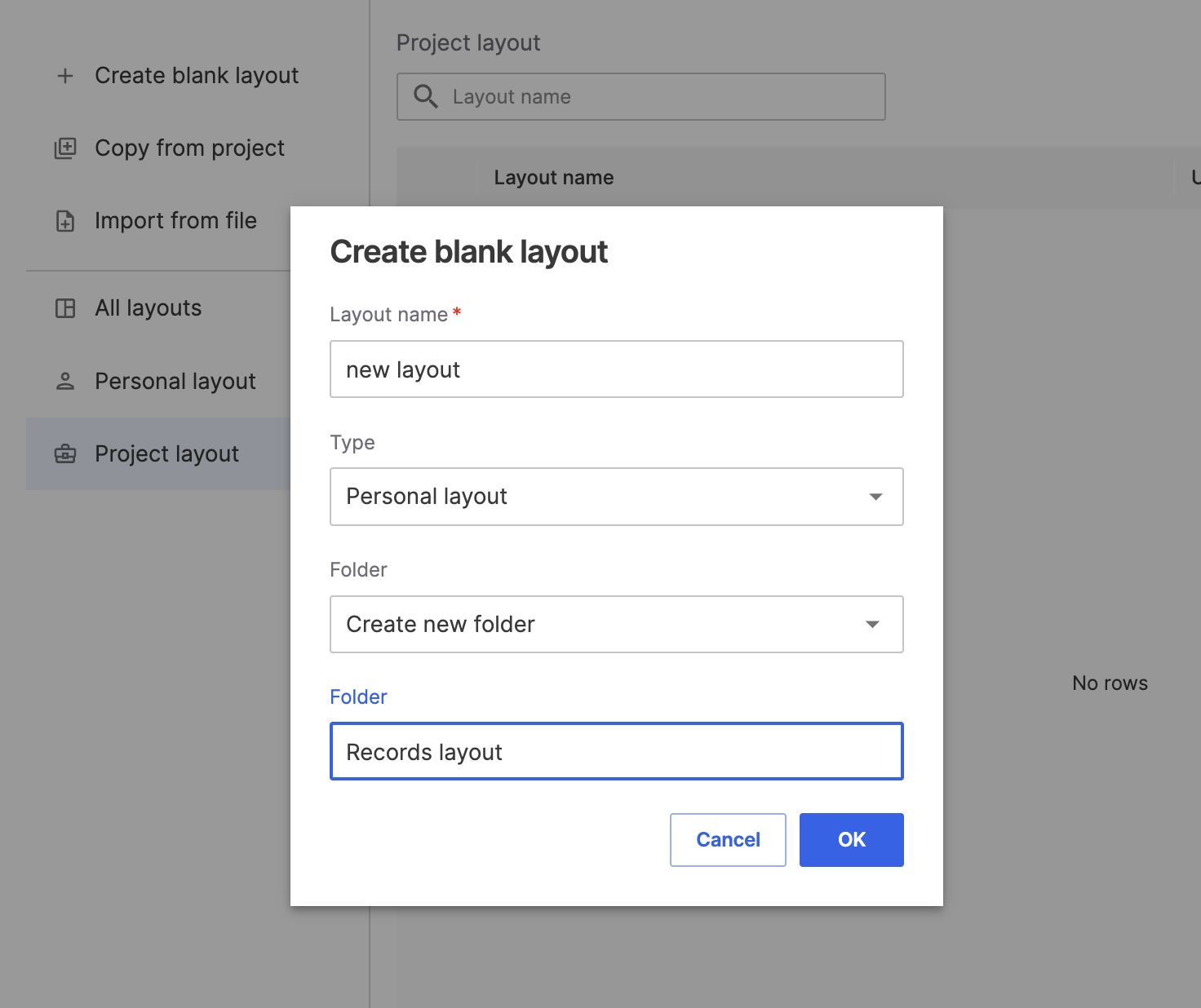
Task: Select Personal layout in the sidebar
Action: [175, 381]
